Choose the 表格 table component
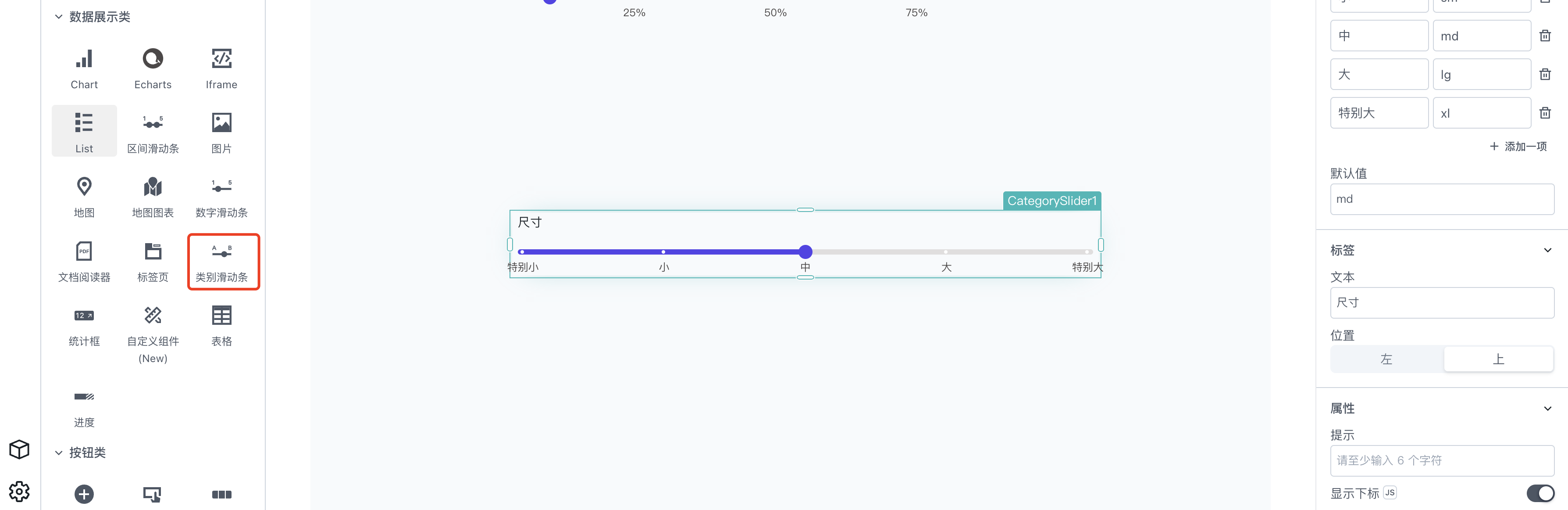The width and height of the screenshot is (1568, 510). point(221,325)
